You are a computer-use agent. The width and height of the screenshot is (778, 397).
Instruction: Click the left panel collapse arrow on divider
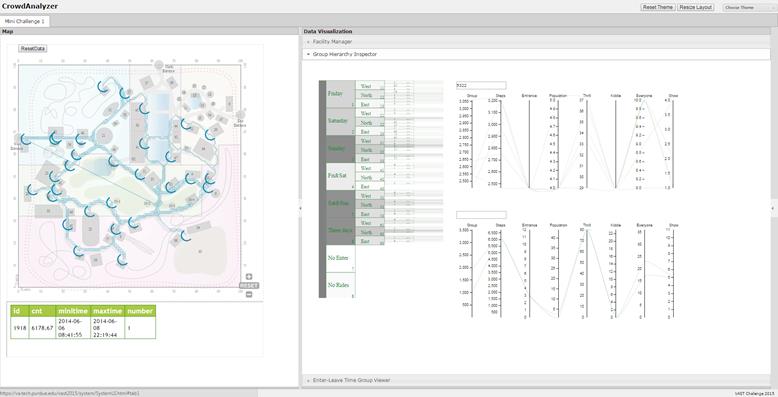point(300,209)
